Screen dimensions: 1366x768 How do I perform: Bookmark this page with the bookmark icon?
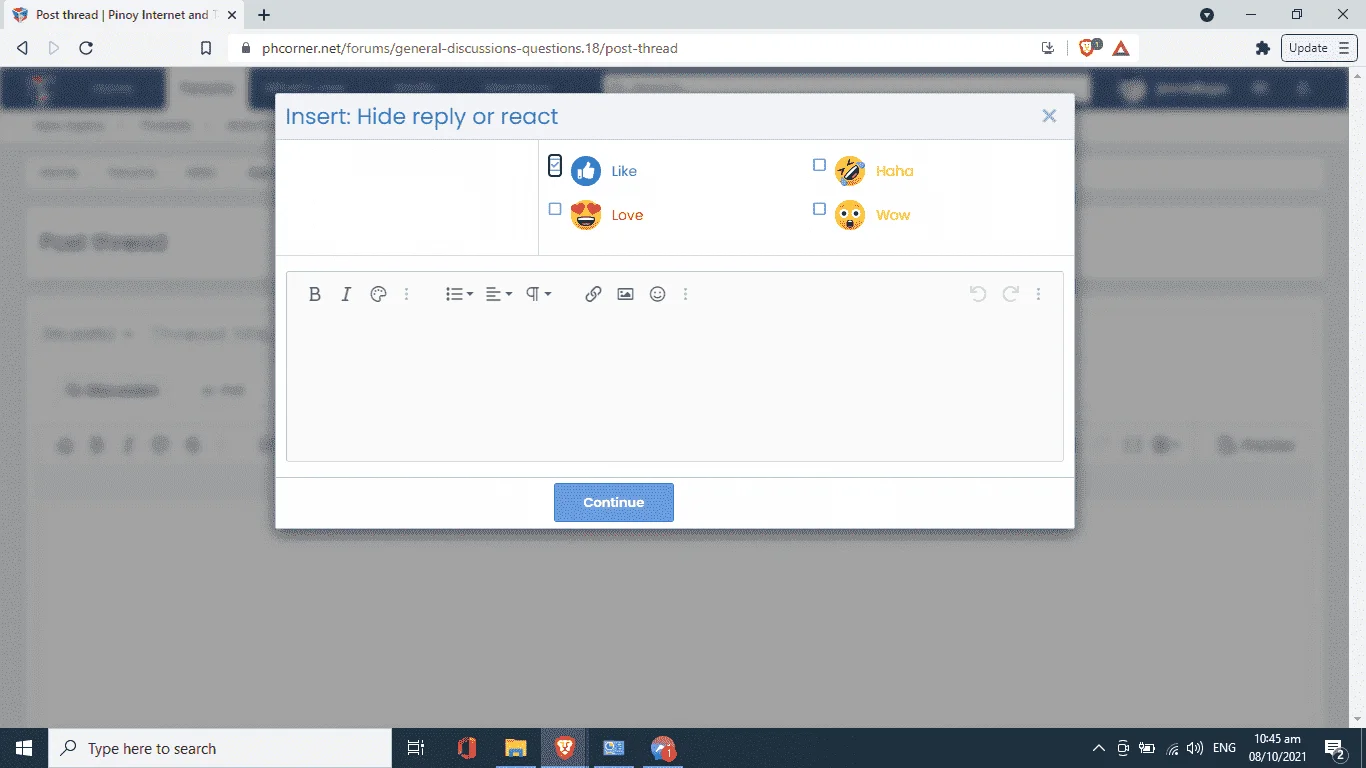click(x=206, y=48)
